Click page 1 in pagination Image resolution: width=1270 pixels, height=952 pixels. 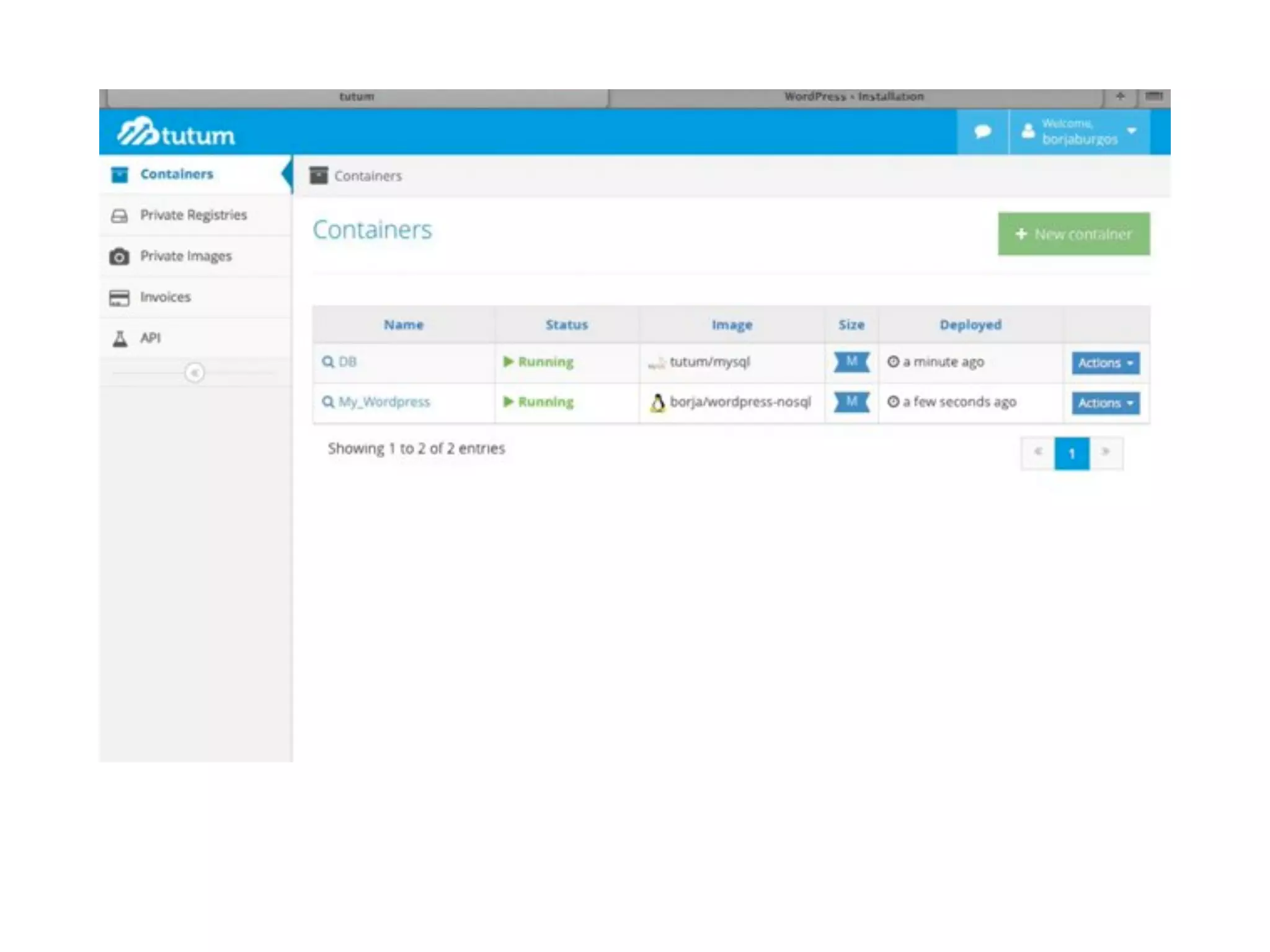click(x=1072, y=454)
